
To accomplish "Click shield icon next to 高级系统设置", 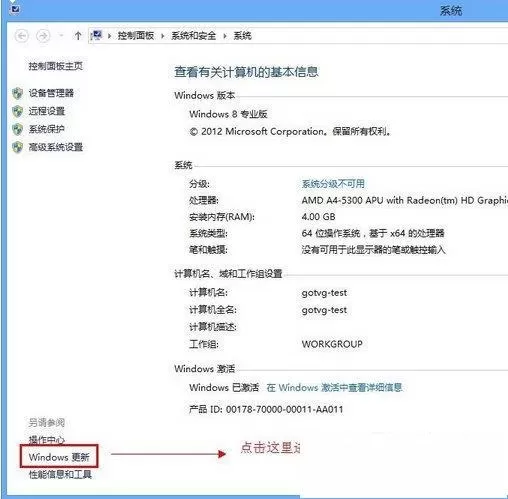I will click(18, 147).
